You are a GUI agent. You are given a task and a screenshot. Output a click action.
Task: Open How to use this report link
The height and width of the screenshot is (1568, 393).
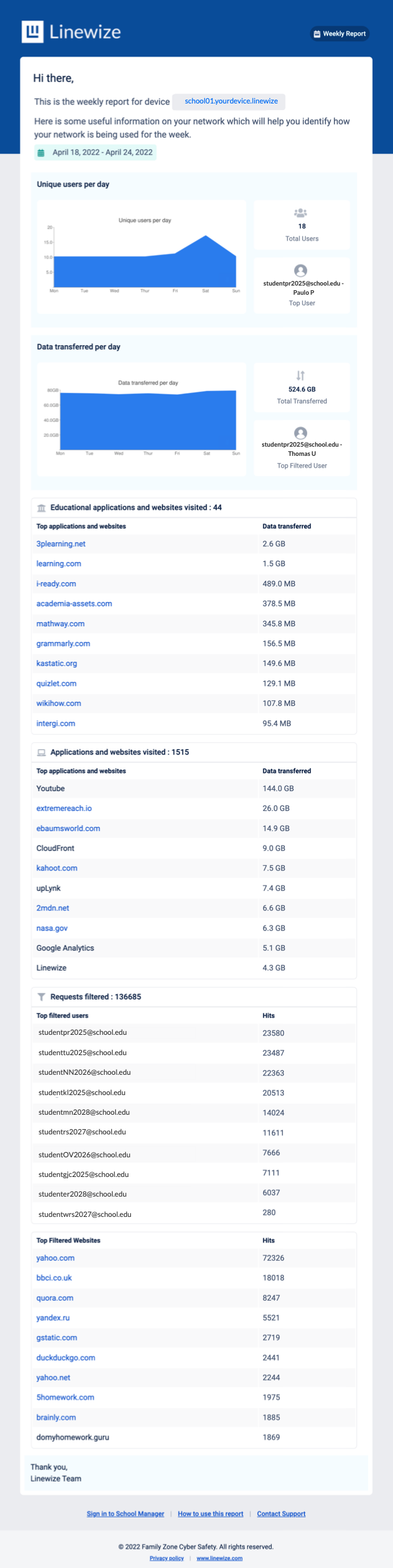click(x=211, y=1514)
